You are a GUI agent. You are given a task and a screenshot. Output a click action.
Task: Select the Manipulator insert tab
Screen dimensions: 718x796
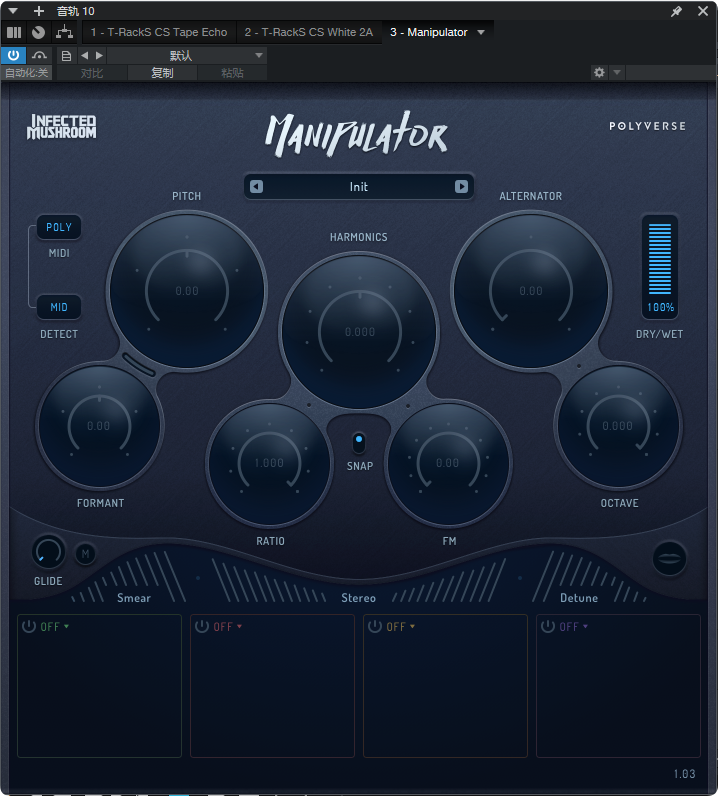(x=429, y=32)
